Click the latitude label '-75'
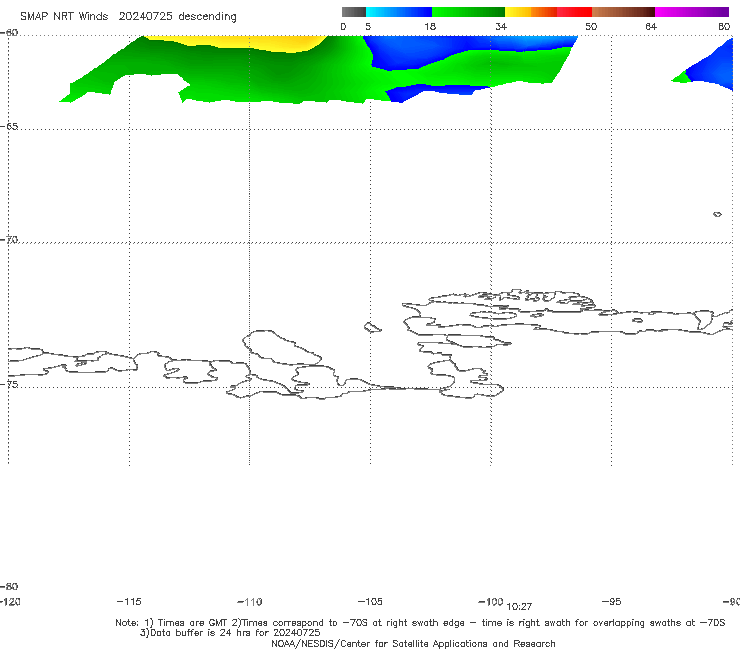 pos(9,384)
